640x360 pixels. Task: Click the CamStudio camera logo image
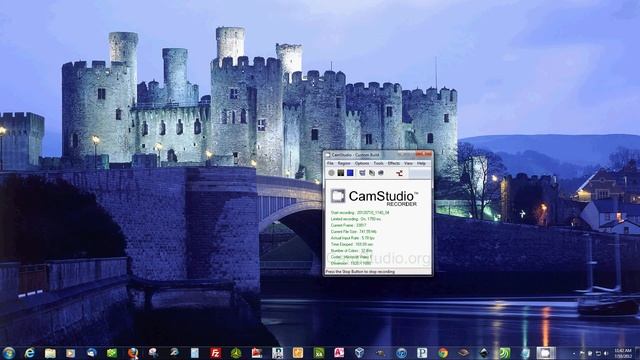338,196
